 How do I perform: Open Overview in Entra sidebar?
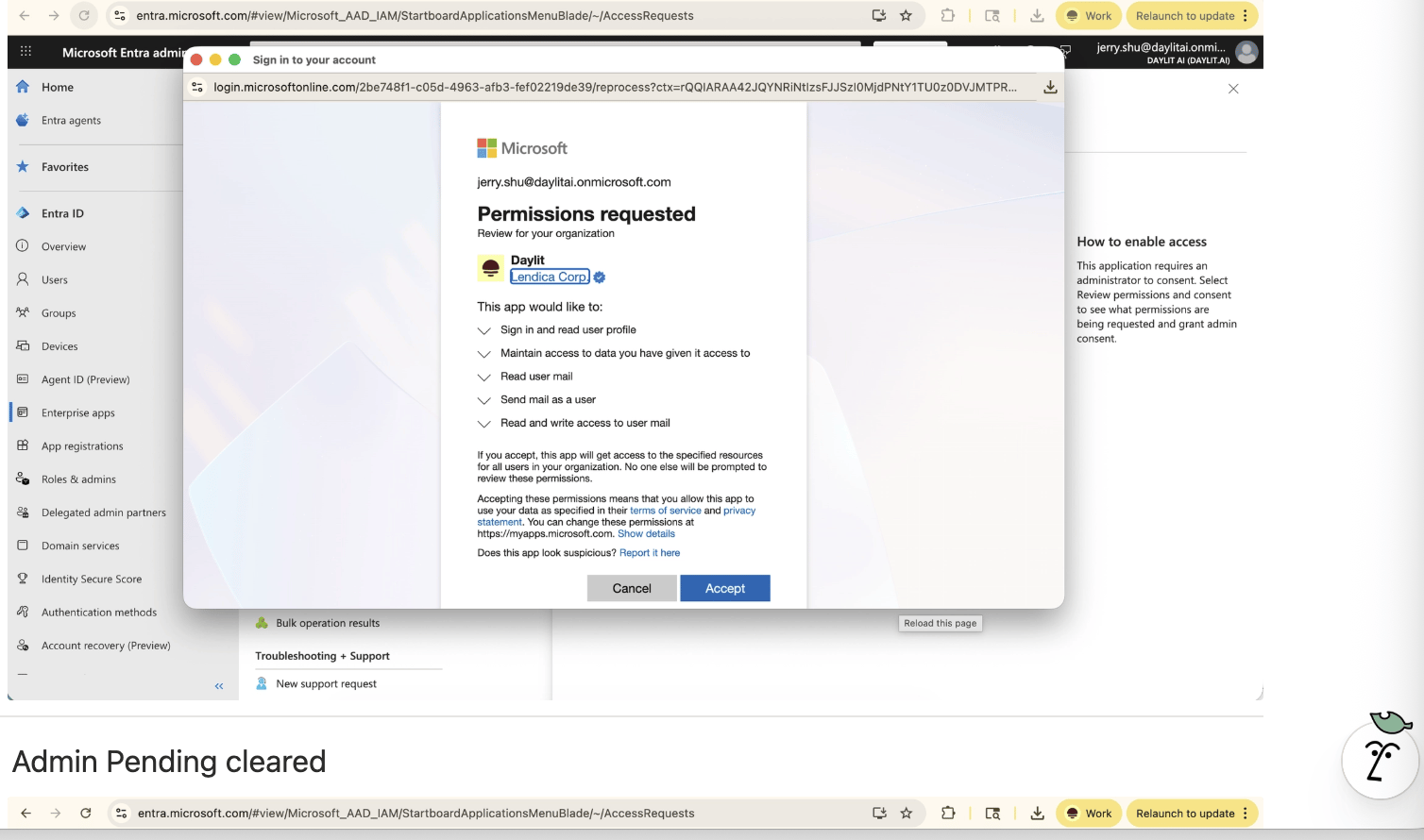click(x=63, y=246)
